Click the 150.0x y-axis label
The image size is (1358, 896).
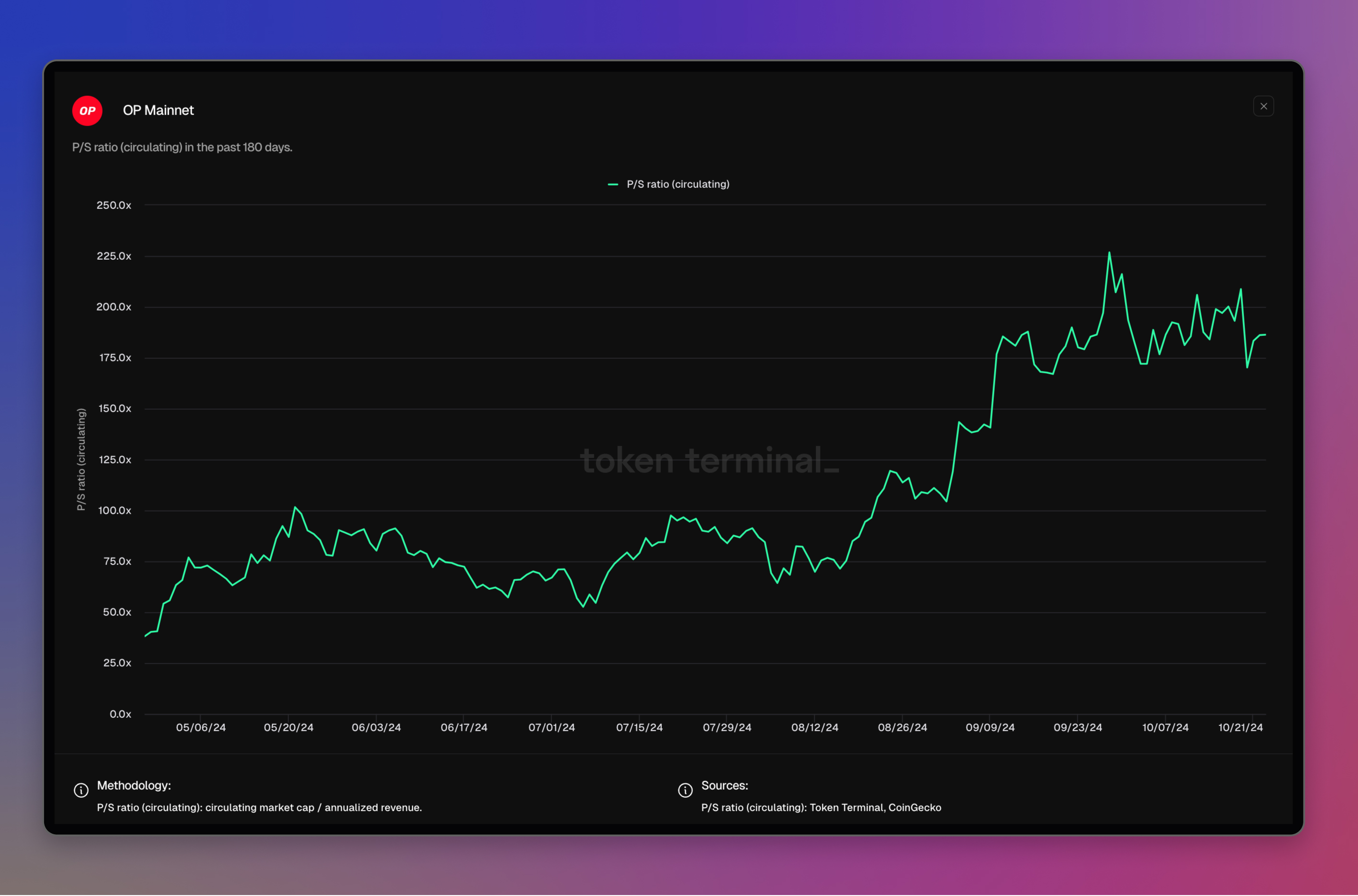point(115,409)
